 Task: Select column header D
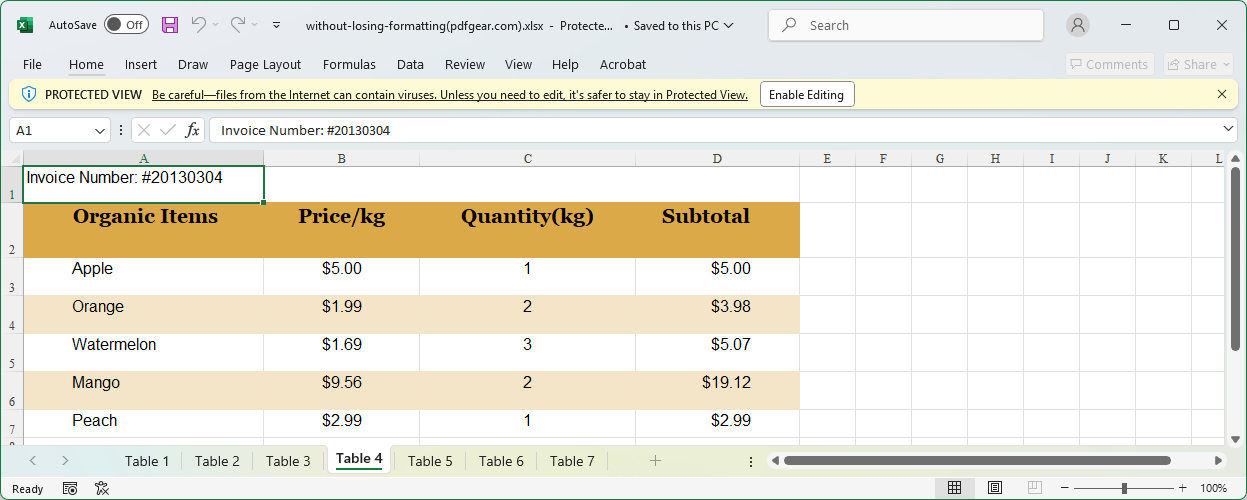click(717, 158)
